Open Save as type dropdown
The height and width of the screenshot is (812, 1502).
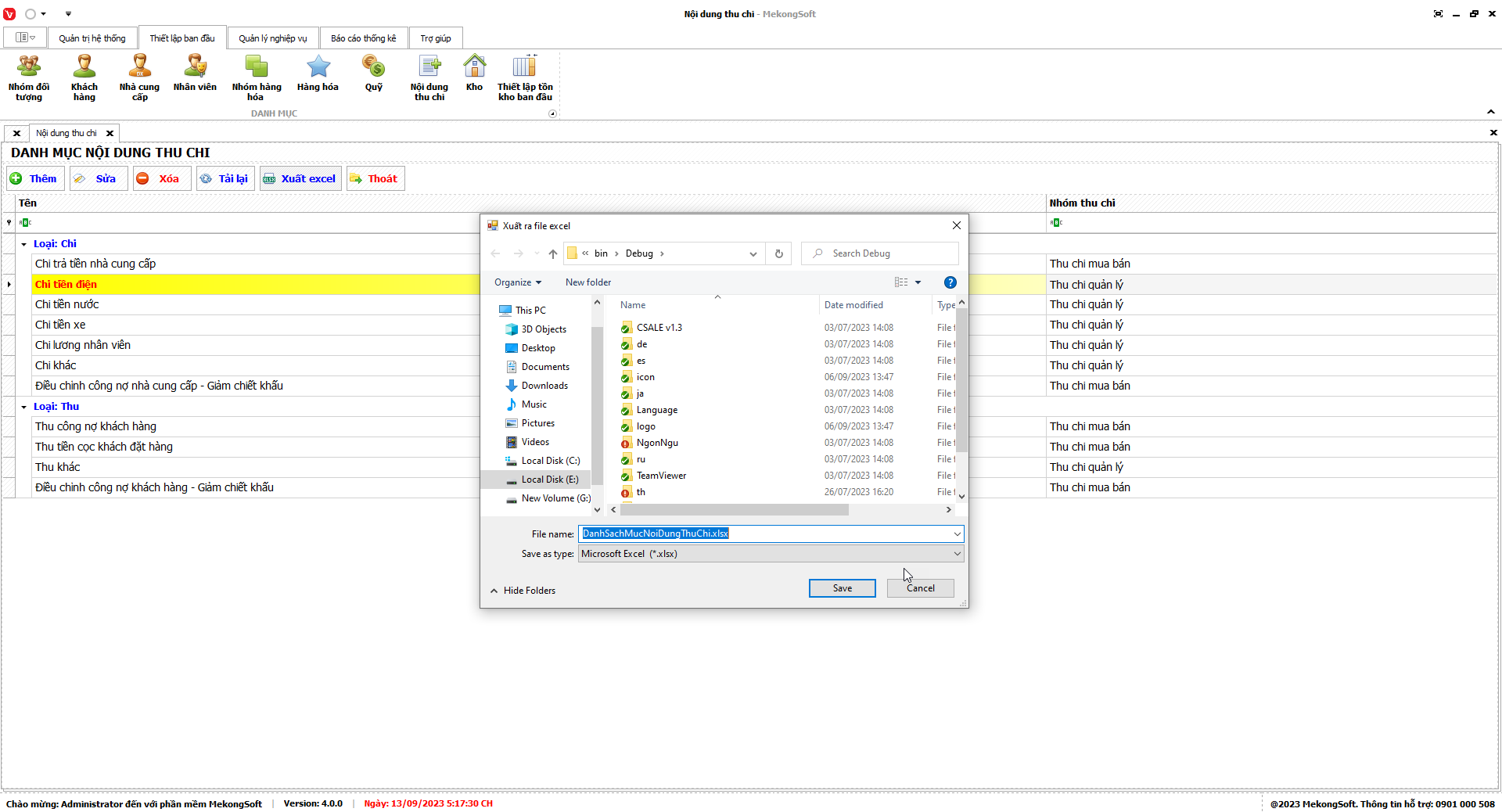pos(771,554)
